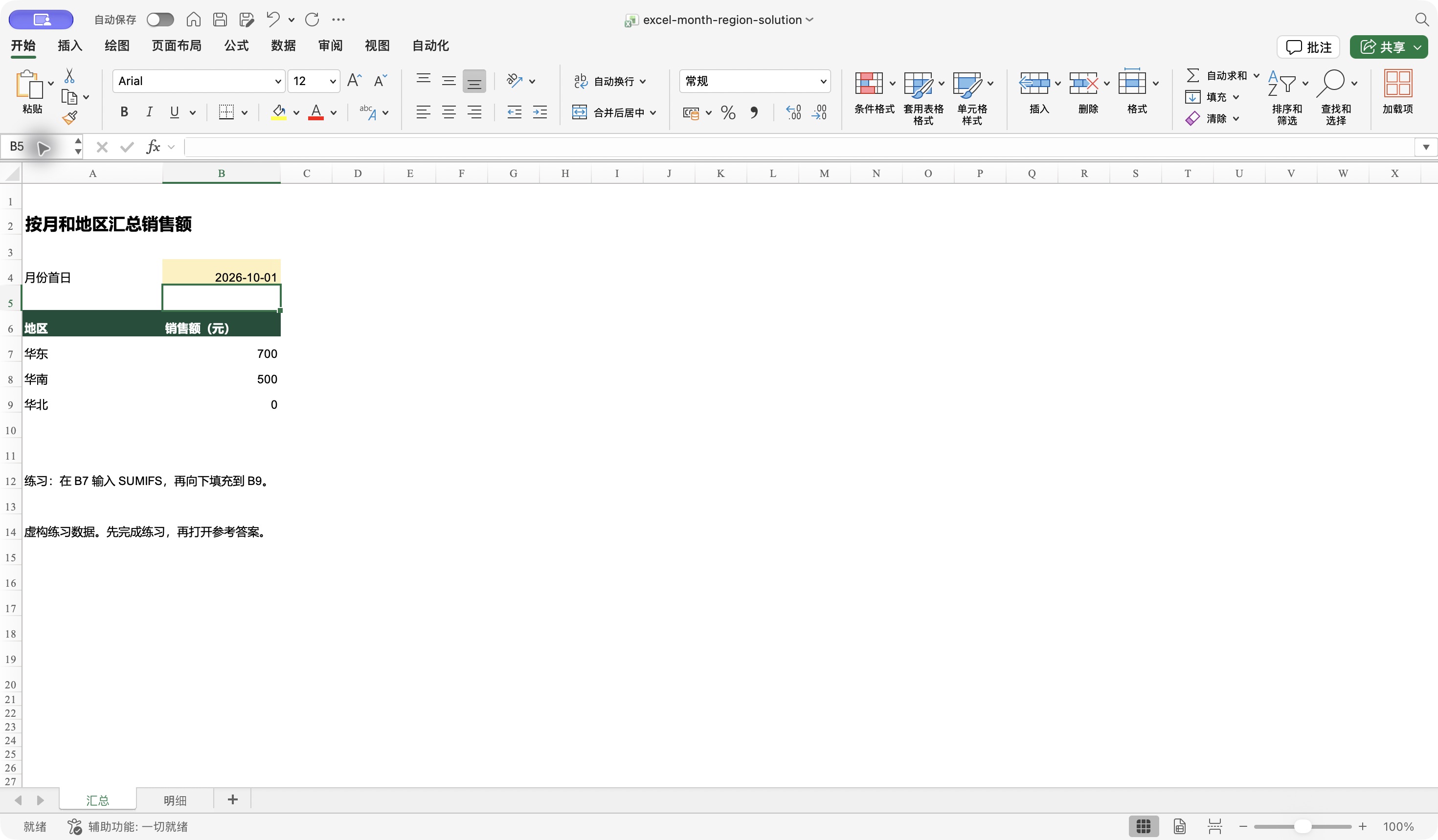Click the decrease indent icon

click(514, 112)
